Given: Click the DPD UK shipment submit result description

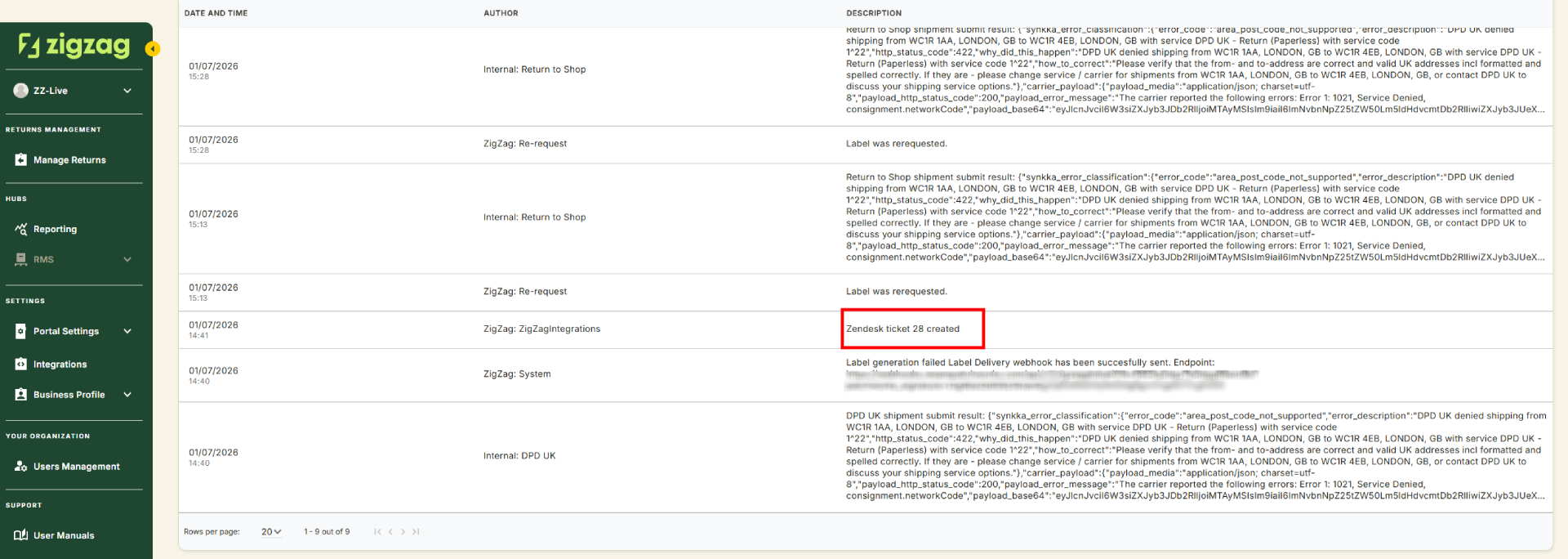Looking at the screenshot, I should (x=1196, y=455).
